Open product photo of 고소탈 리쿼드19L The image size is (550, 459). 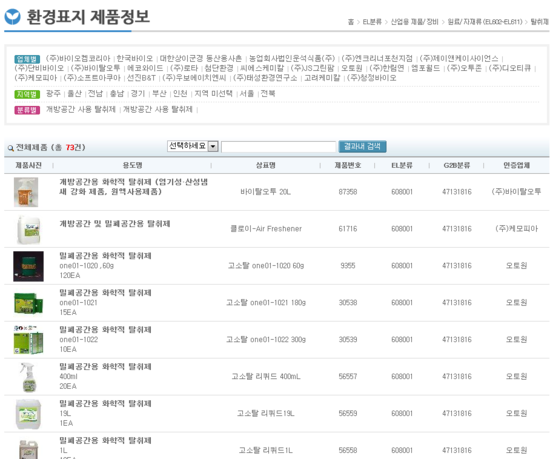(x=28, y=414)
